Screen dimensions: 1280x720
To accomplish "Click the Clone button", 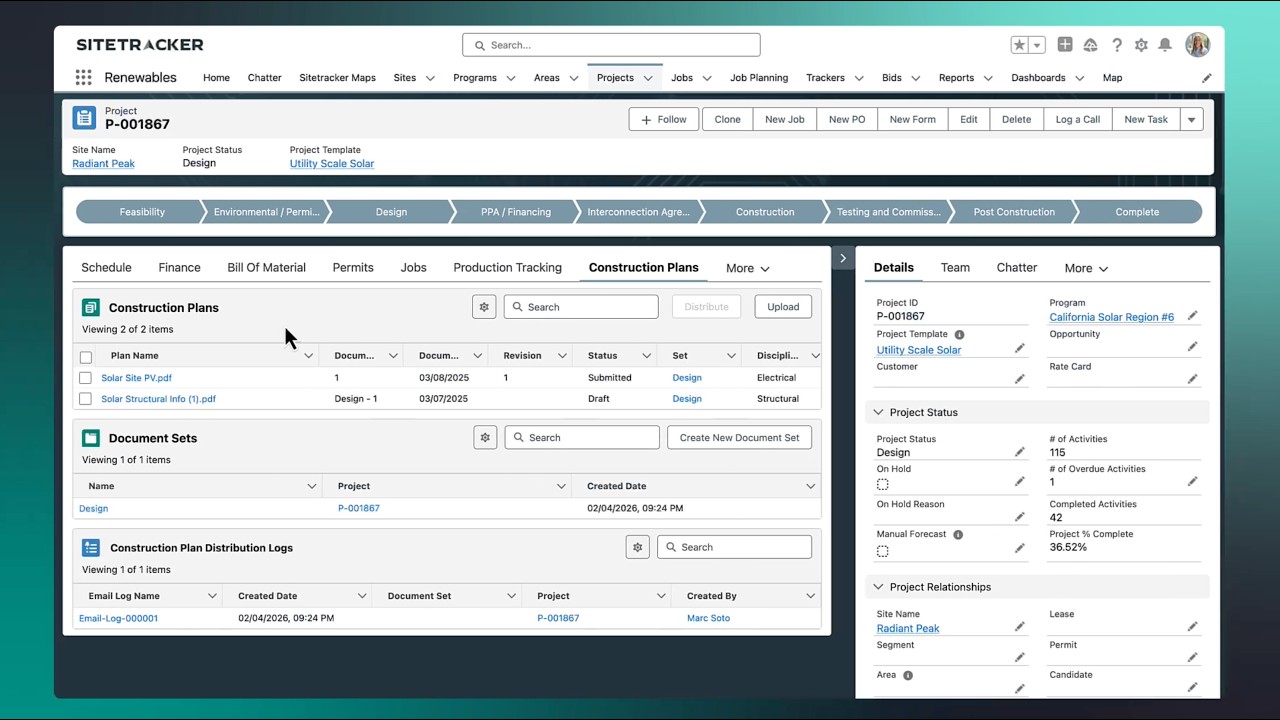I will point(728,119).
